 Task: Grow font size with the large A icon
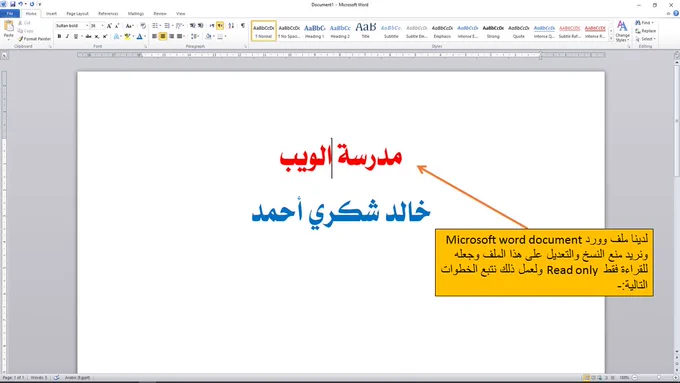[109, 26]
